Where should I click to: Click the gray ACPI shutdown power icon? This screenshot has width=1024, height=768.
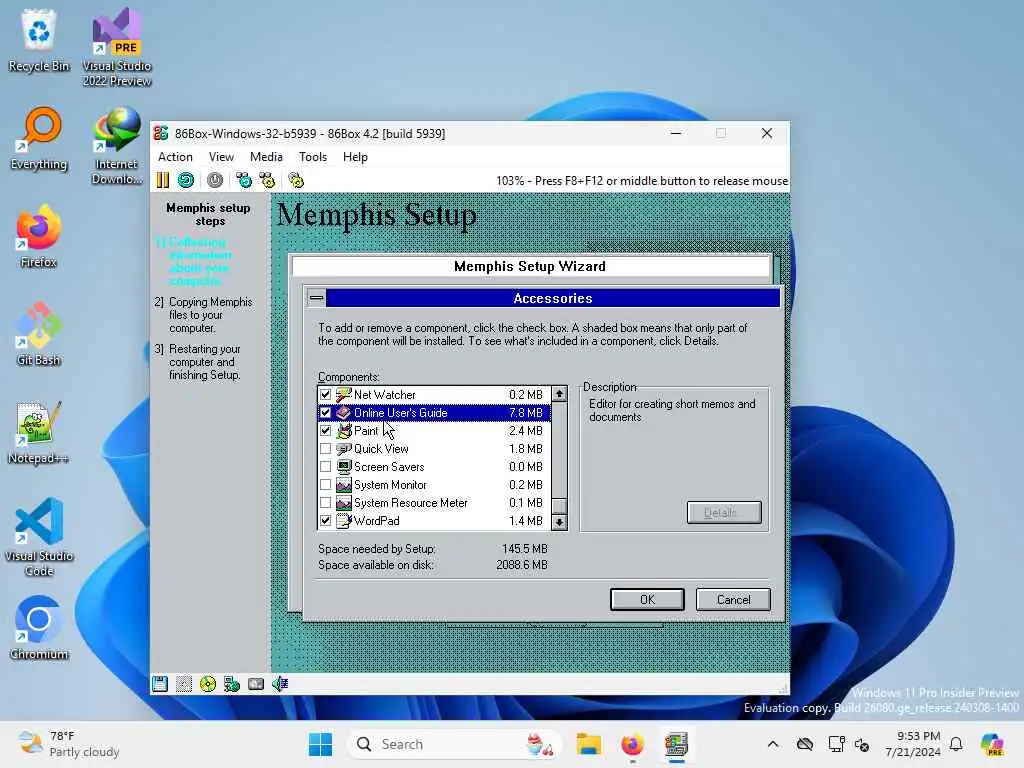[x=215, y=180]
